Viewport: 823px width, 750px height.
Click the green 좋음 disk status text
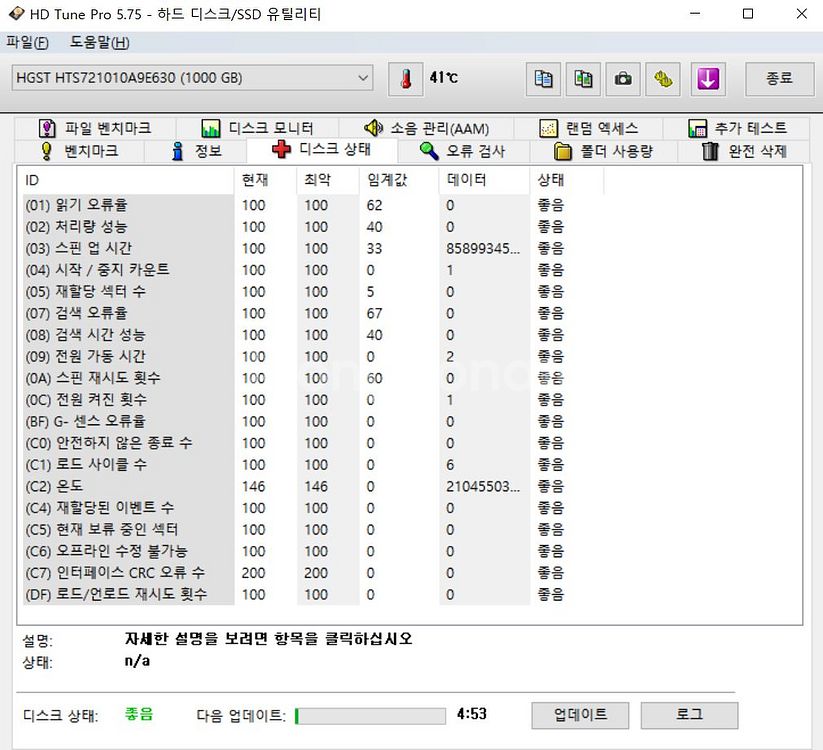coord(139,714)
